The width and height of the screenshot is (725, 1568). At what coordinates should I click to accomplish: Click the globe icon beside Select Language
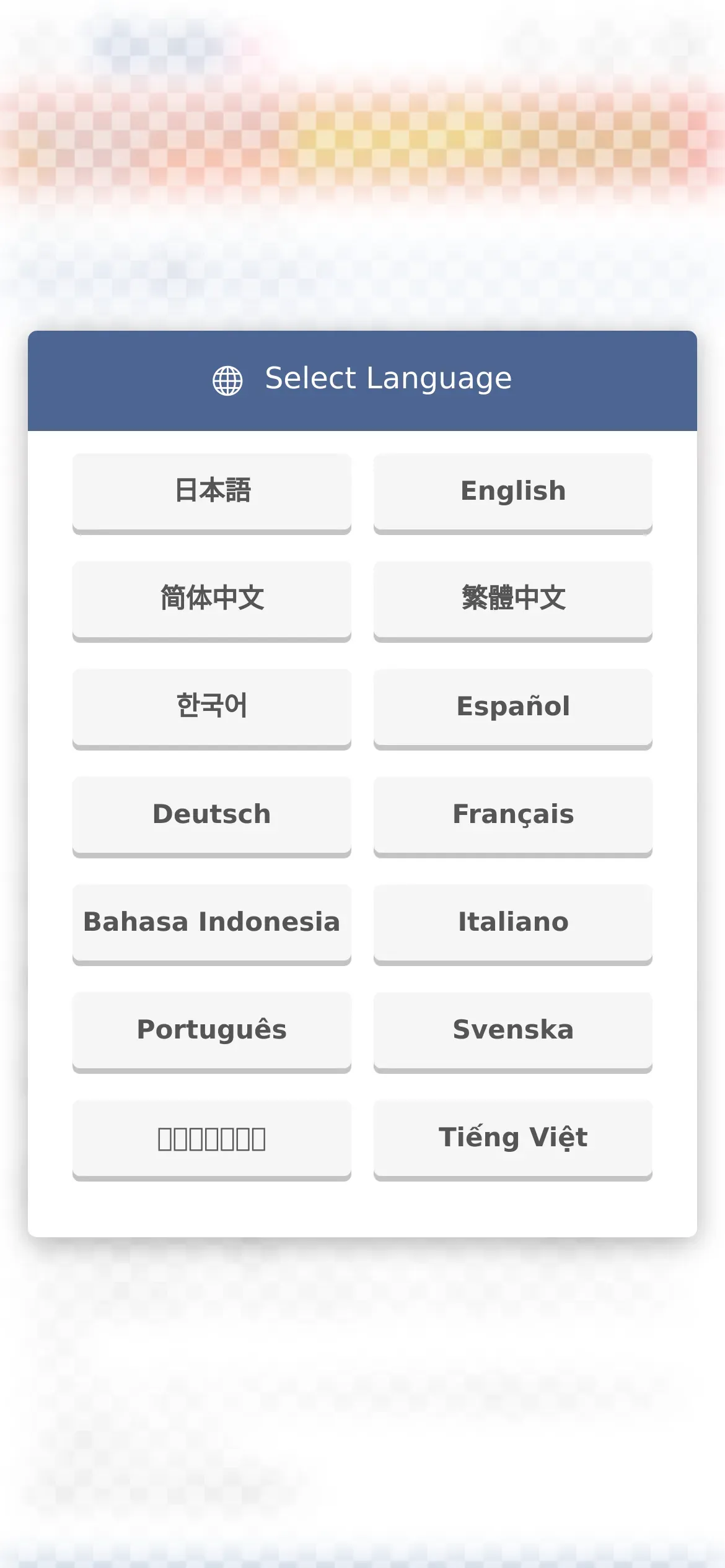(x=227, y=380)
